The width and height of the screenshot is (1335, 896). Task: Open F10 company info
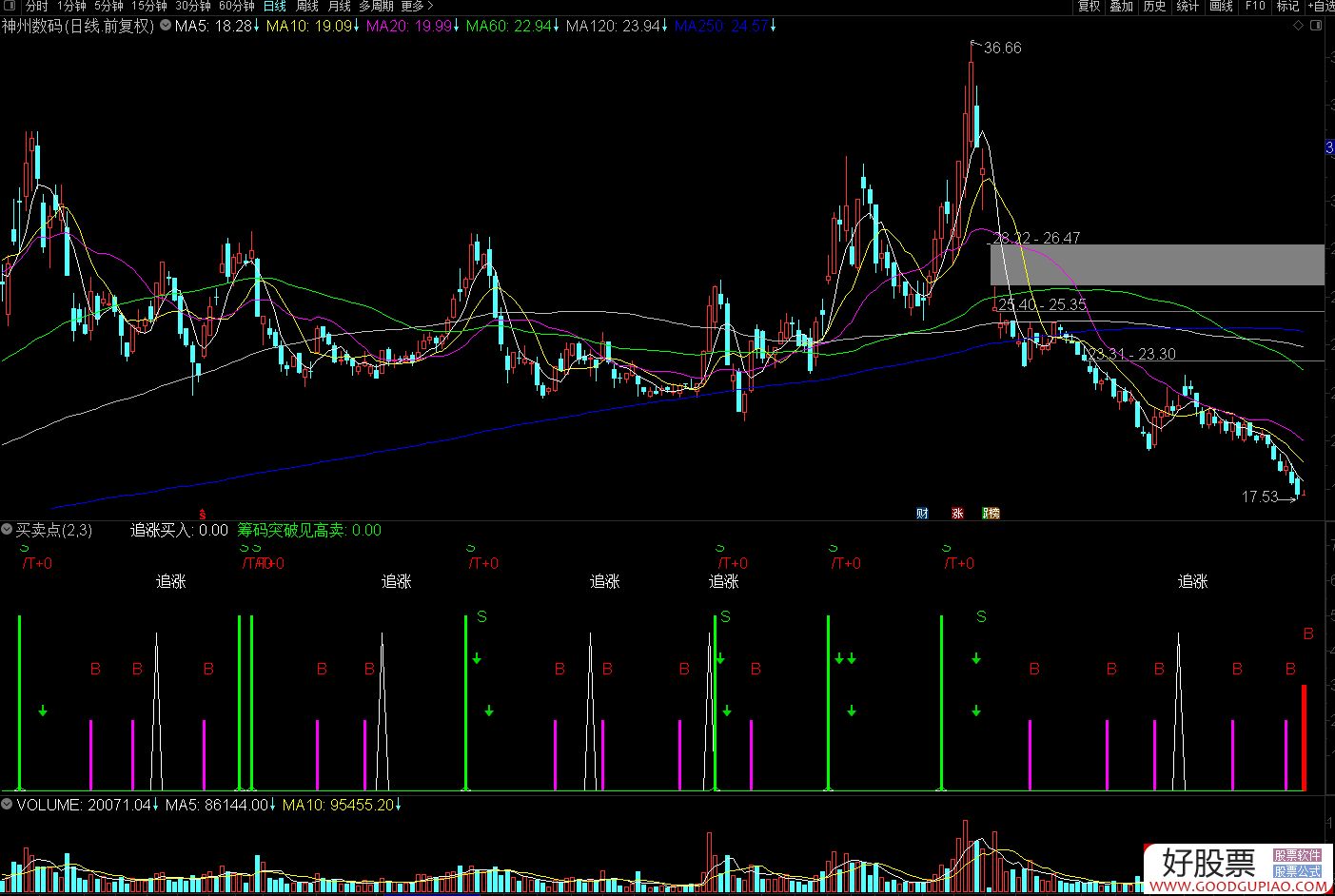1255,7
